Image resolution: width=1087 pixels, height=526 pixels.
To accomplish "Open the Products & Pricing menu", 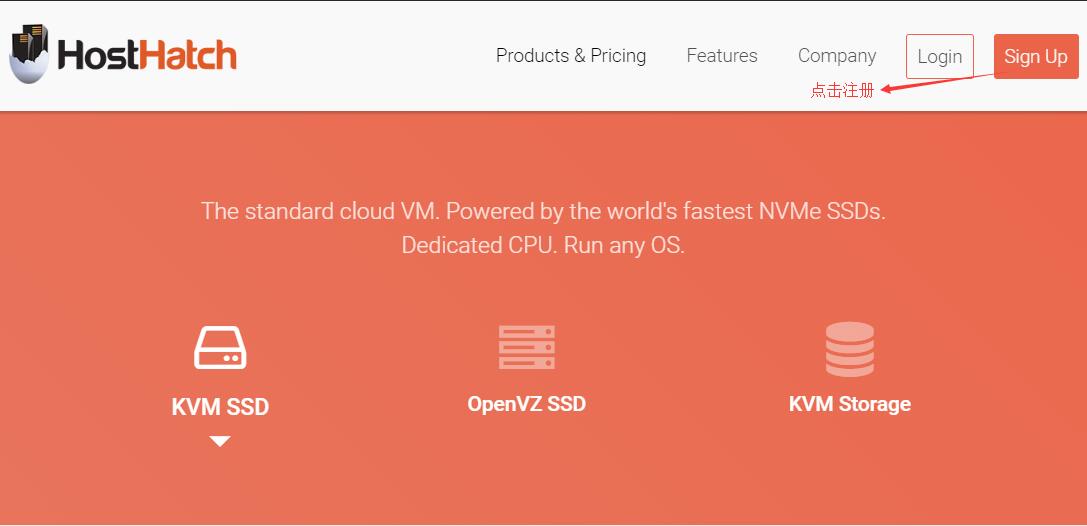I will pyautogui.click(x=571, y=55).
